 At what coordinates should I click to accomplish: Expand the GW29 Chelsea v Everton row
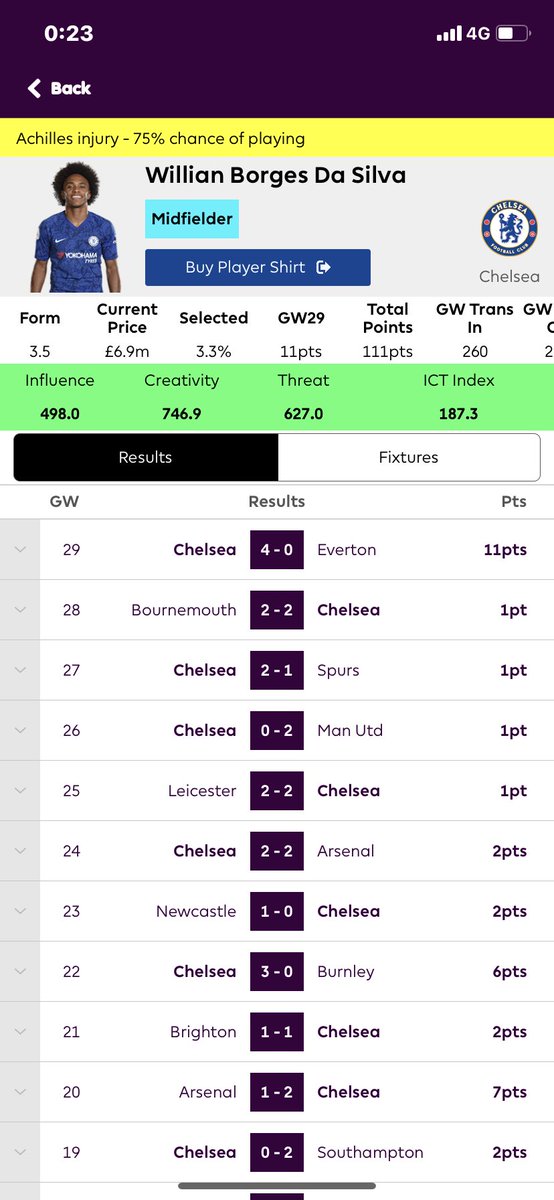pos(277,550)
